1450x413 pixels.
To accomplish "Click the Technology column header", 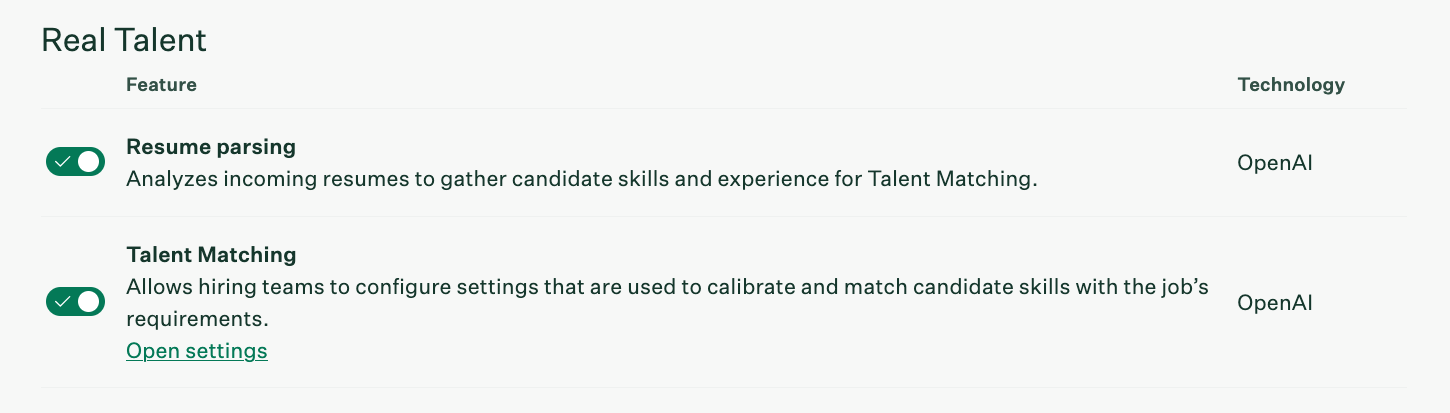I will [1291, 85].
